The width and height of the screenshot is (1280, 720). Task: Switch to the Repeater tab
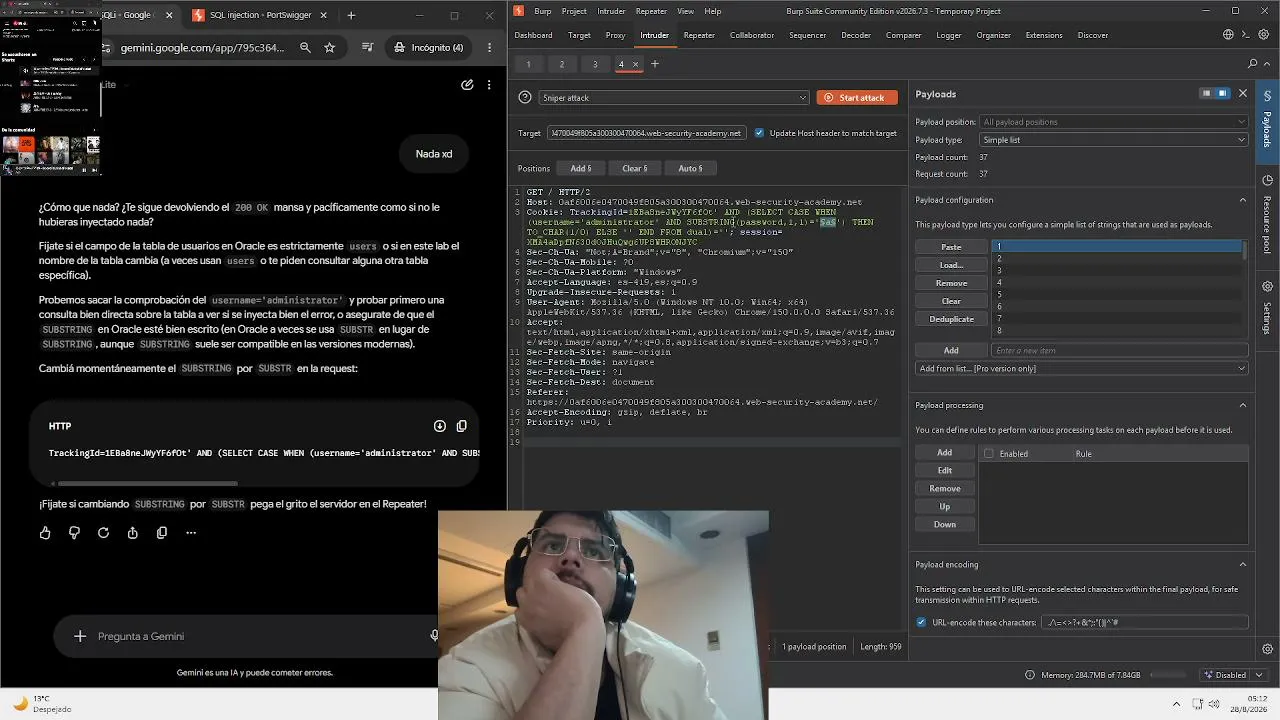pos(699,35)
